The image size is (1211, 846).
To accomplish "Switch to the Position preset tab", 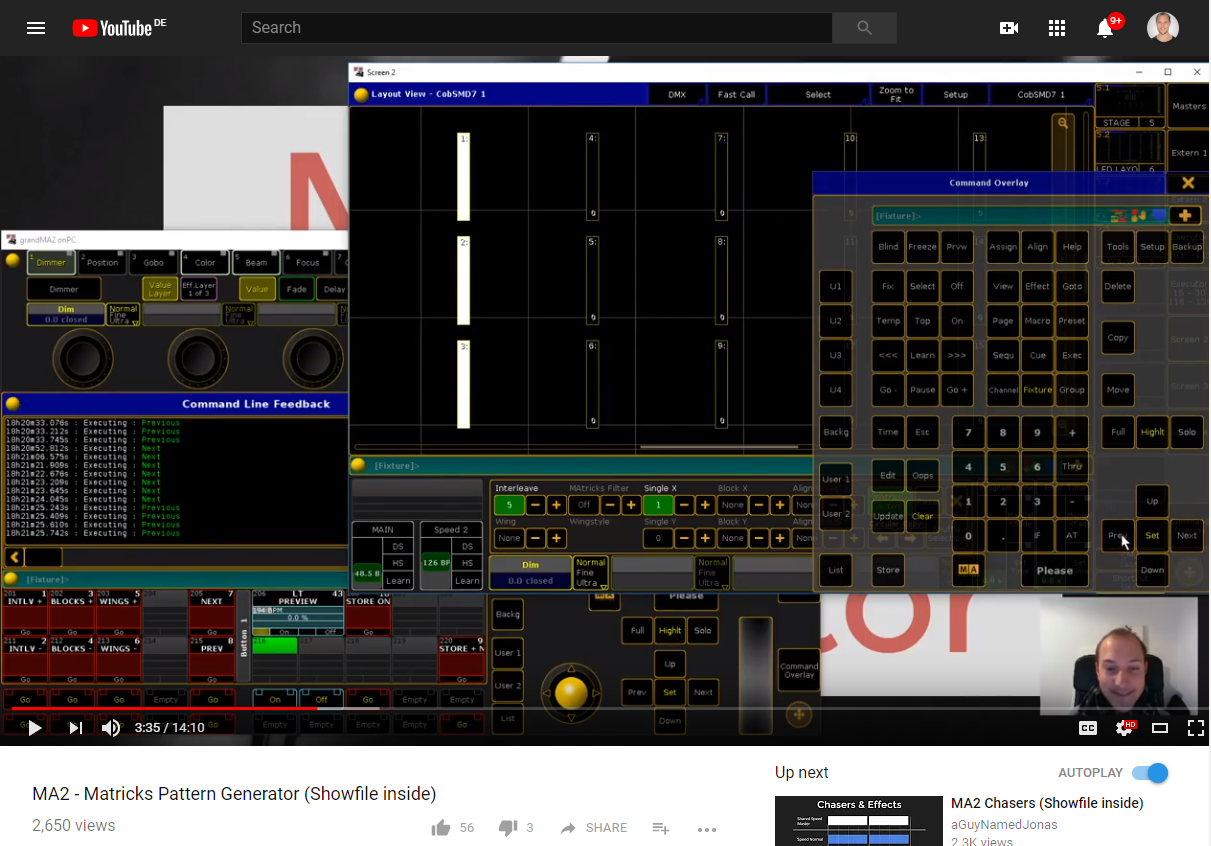I will [102, 263].
